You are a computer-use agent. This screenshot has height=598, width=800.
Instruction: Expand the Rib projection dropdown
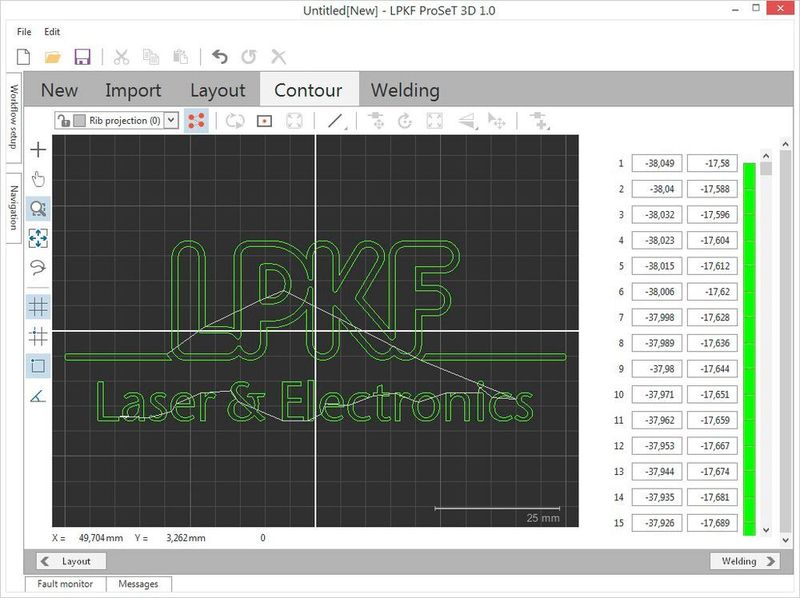click(x=170, y=120)
